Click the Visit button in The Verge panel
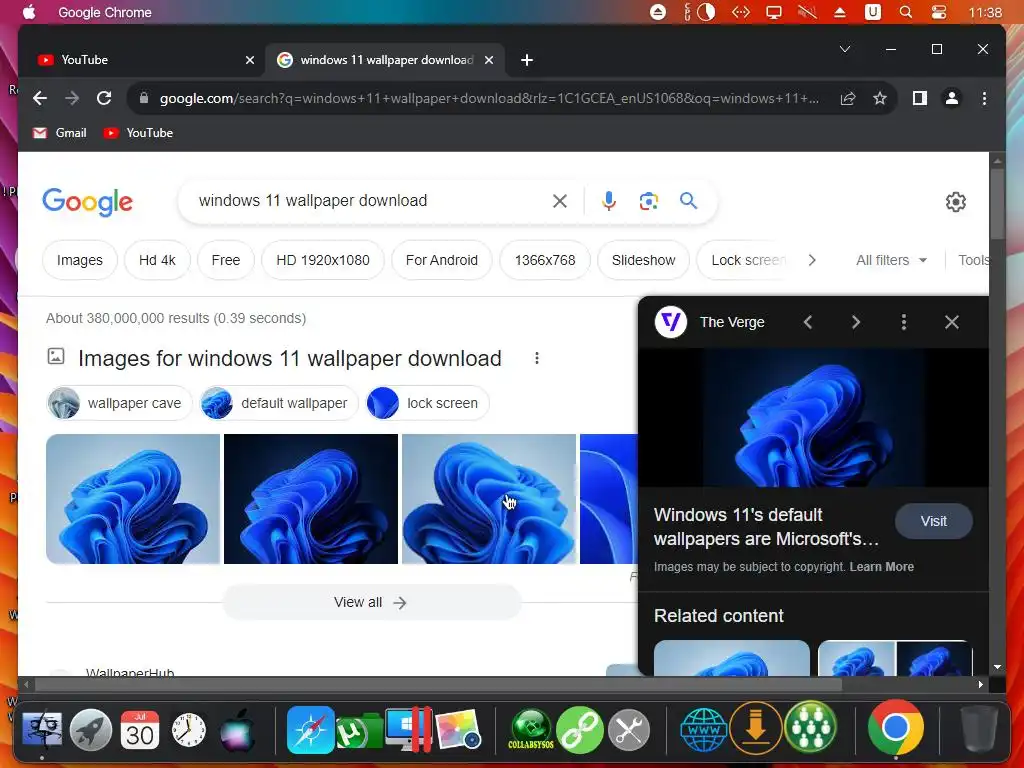Image resolution: width=1024 pixels, height=768 pixels. point(933,521)
